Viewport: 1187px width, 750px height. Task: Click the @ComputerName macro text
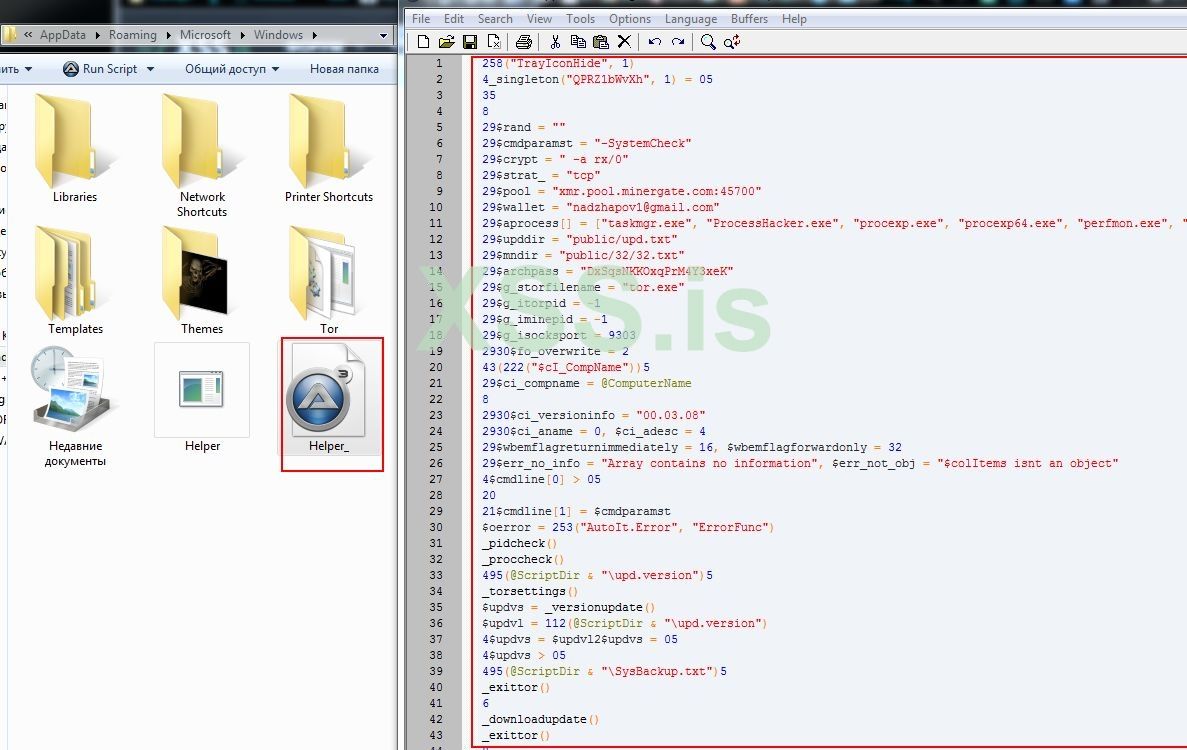(646, 384)
